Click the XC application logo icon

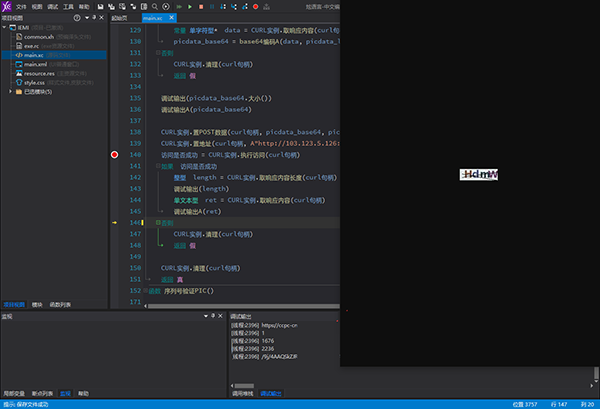pos(7,6)
